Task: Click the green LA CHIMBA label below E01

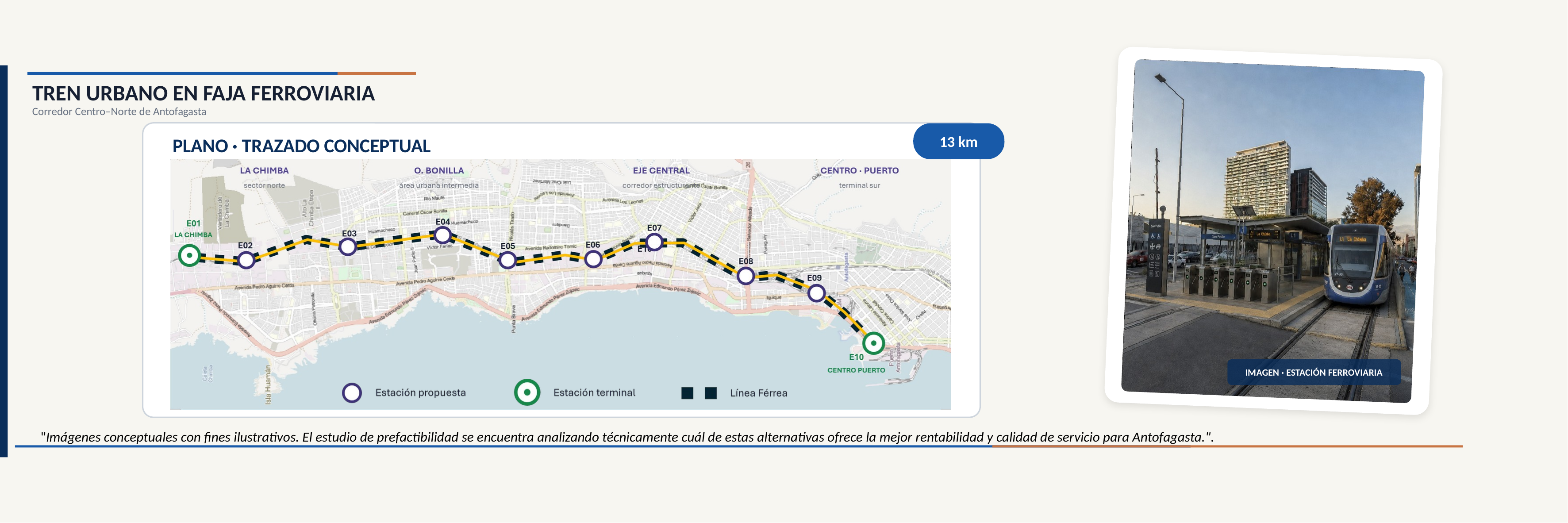Action: pos(193,235)
